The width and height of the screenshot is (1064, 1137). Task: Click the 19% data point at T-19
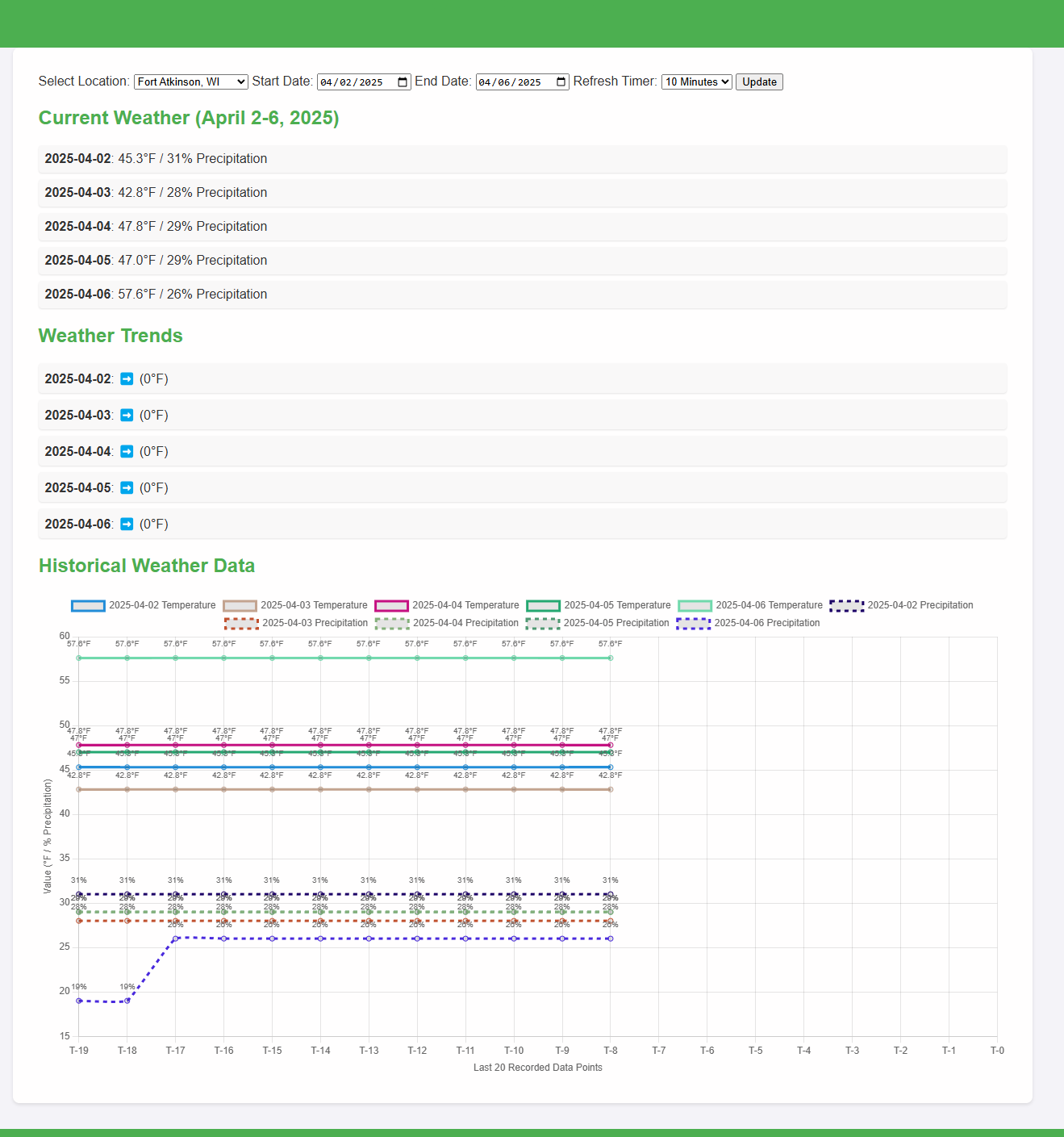coord(79,1001)
